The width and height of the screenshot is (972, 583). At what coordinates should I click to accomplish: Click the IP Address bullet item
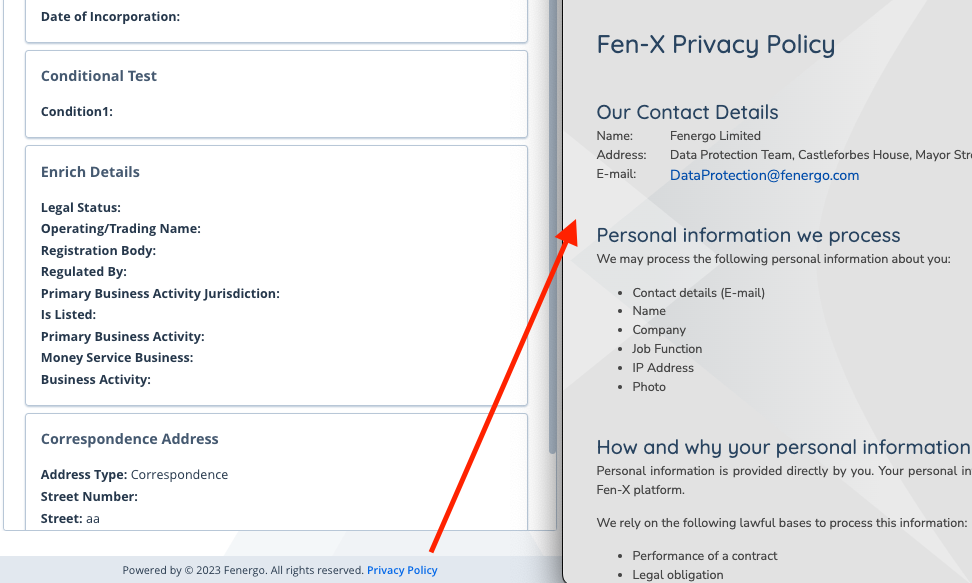(x=663, y=368)
